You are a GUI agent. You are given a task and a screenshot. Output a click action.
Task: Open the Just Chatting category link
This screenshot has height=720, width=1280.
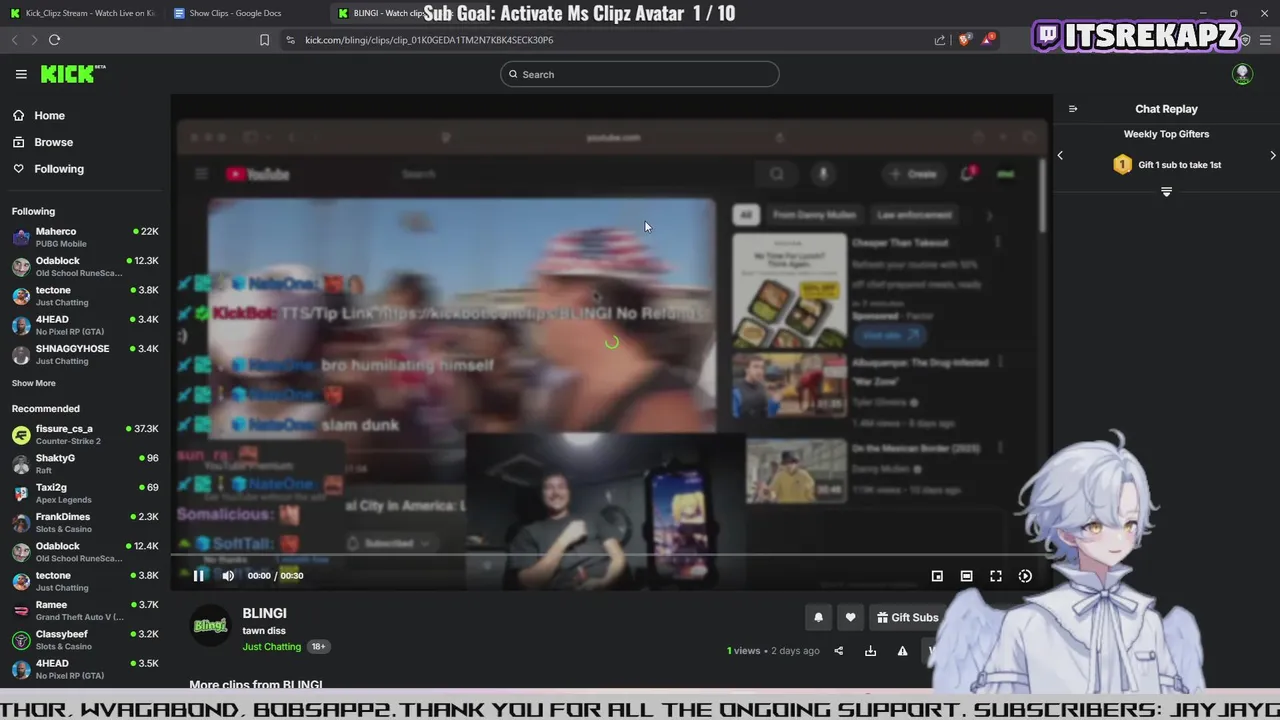pos(271,647)
